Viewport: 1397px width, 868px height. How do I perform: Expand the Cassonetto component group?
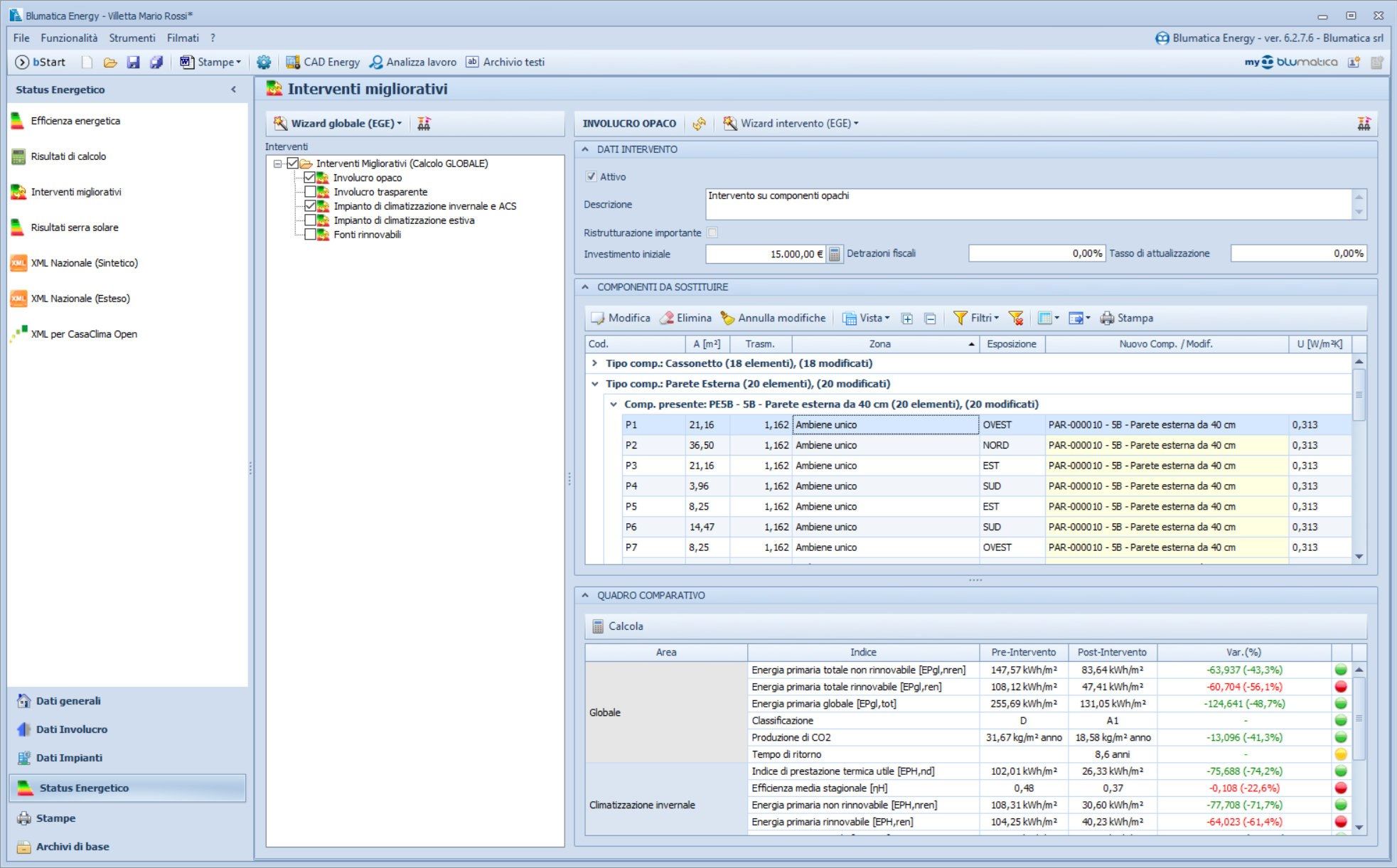[594, 363]
